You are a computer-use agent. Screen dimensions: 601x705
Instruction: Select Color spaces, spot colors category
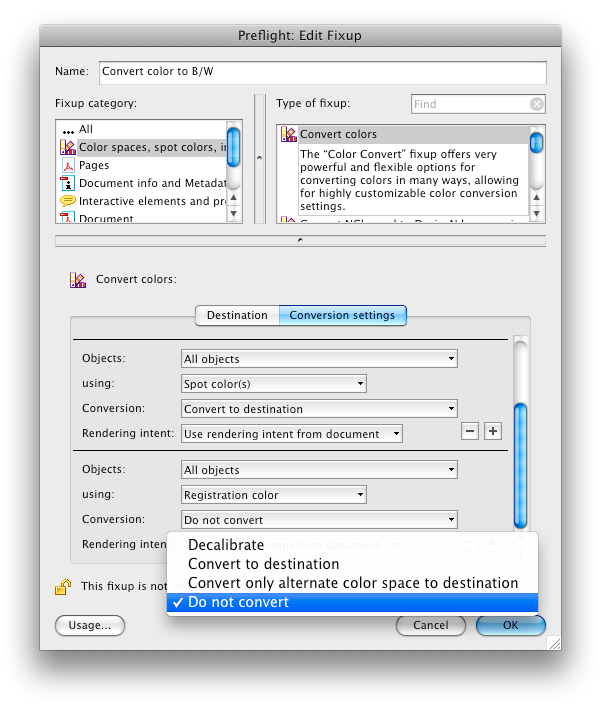[143, 147]
